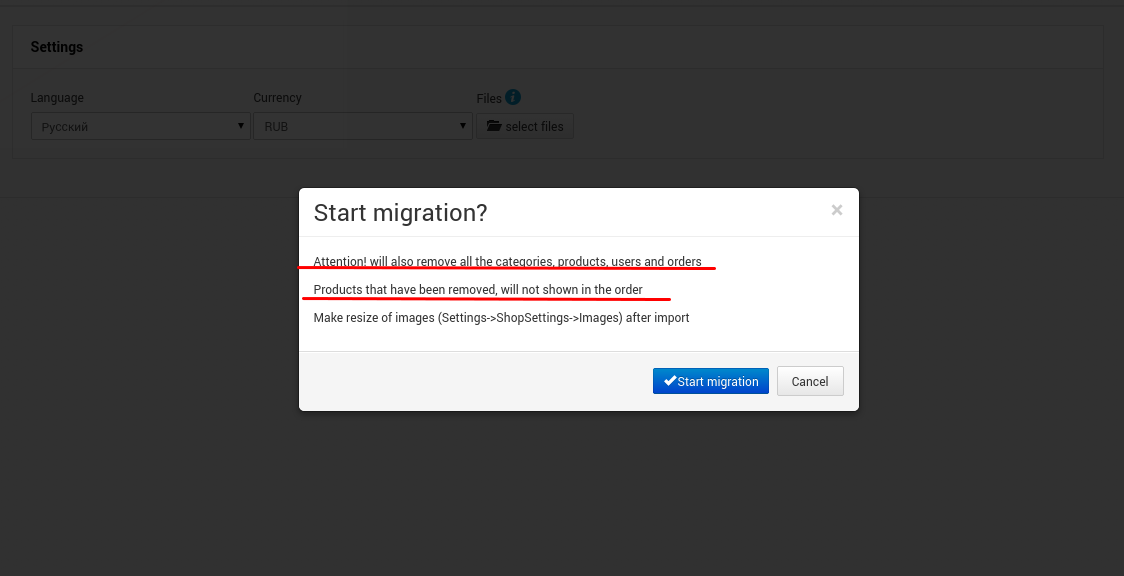Click the arrow of the Language combo box
The height and width of the screenshot is (576, 1124).
(241, 126)
